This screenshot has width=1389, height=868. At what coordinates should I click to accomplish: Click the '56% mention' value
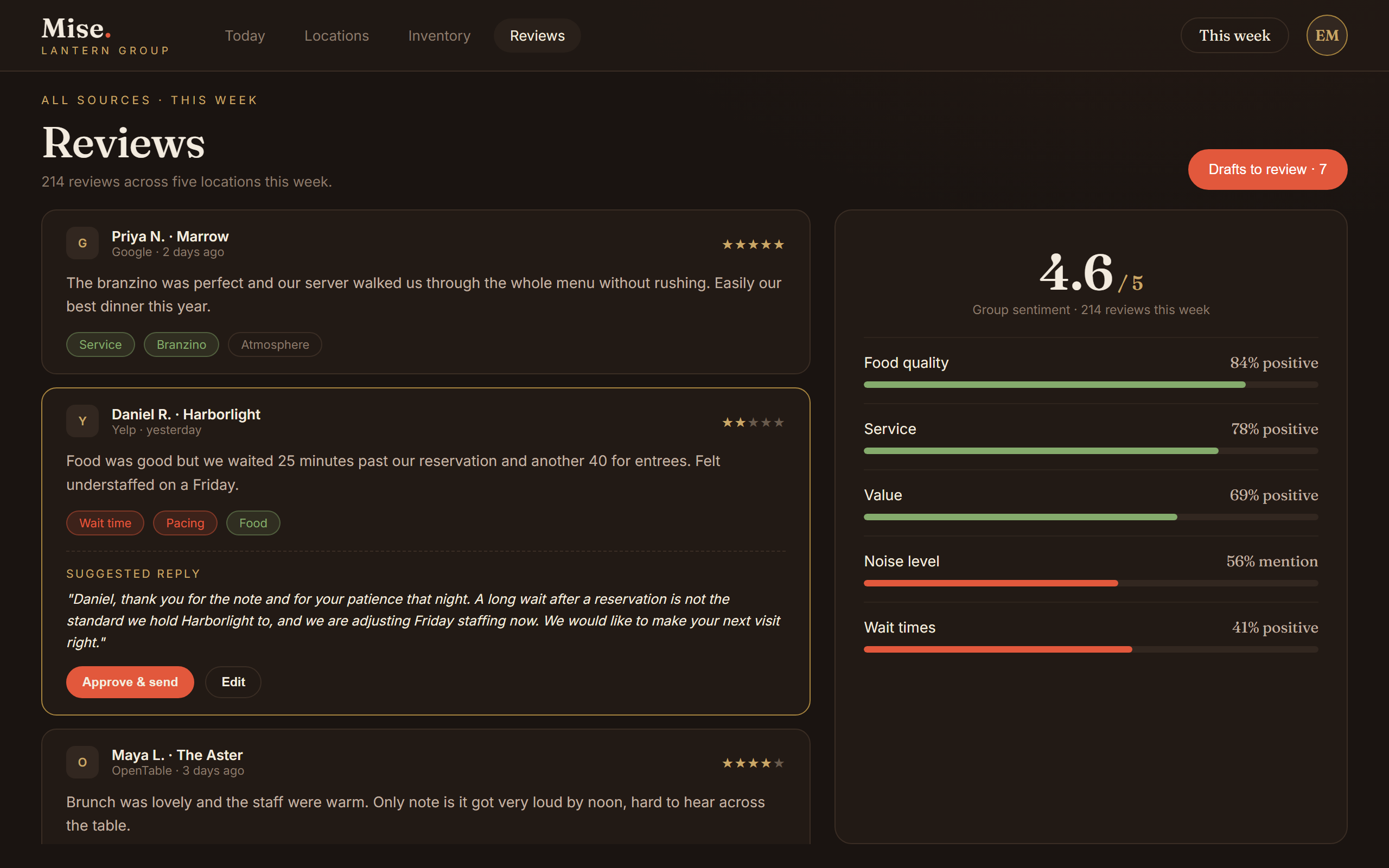(x=1272, y=561)
